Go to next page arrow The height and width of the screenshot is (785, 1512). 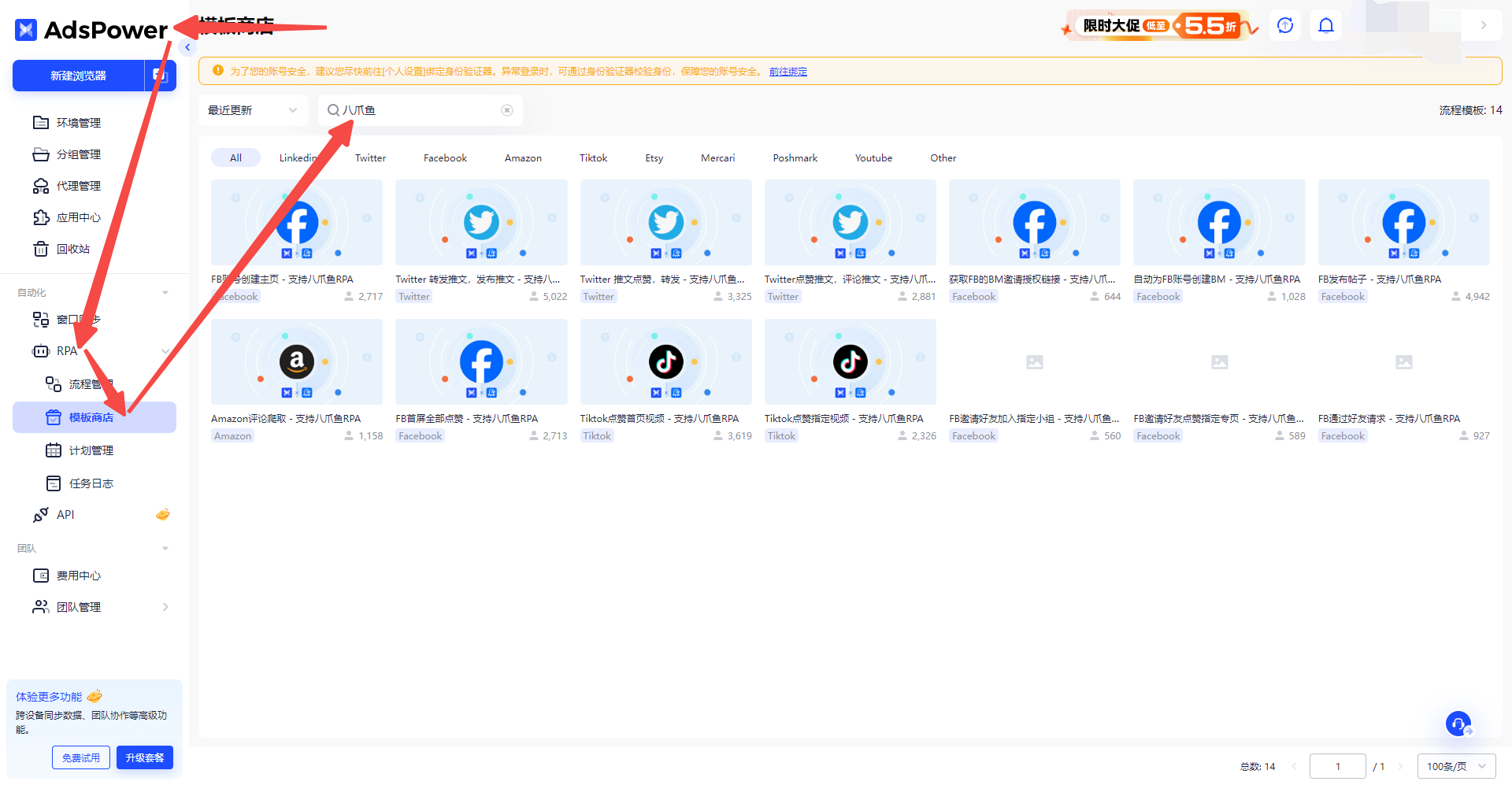(1401, 766)
